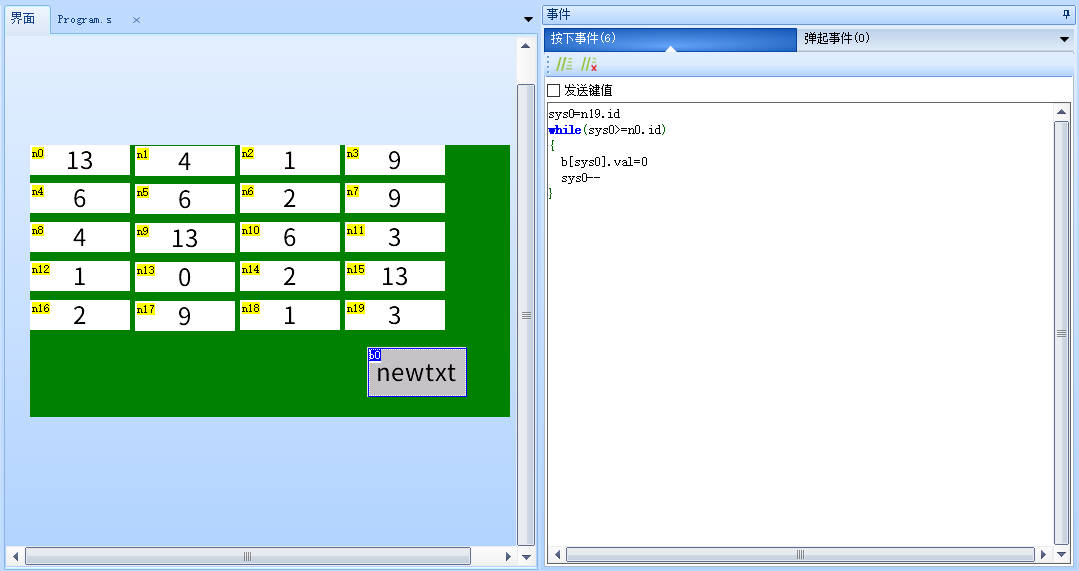Select number component n12 showing 1
The image size is (1079, 571).
(80, 276)
